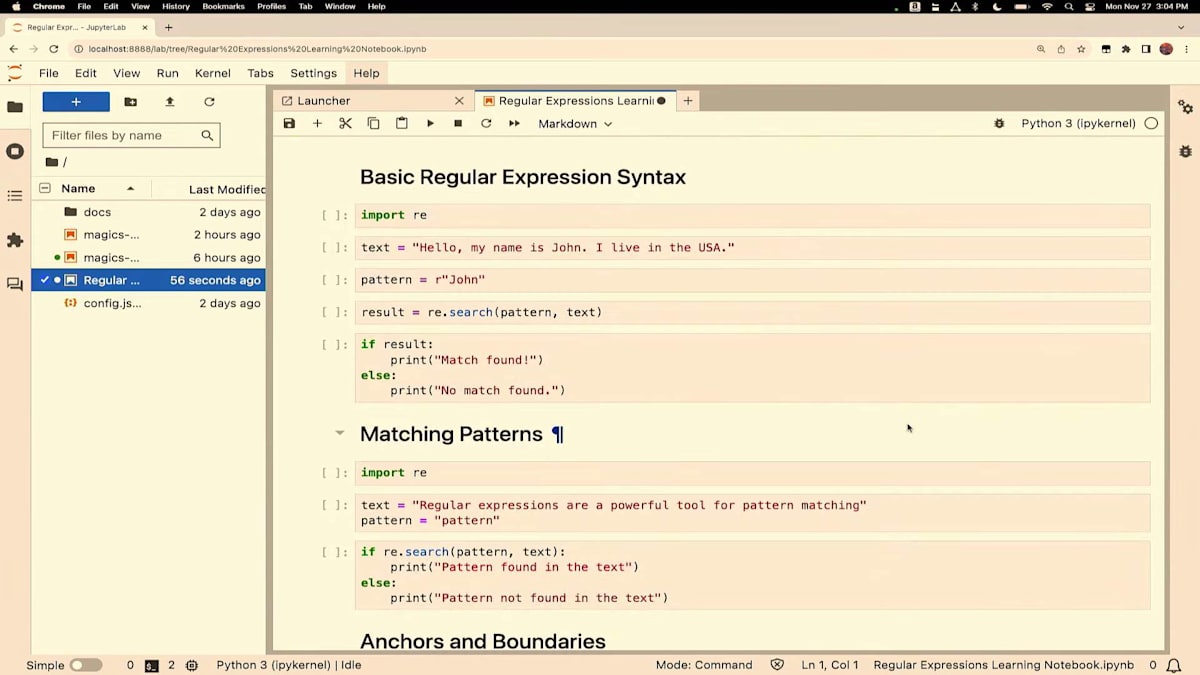Cut selected cell with scissors icon
This screenshot has width=1200, height=675.
[x=345, y=124]
